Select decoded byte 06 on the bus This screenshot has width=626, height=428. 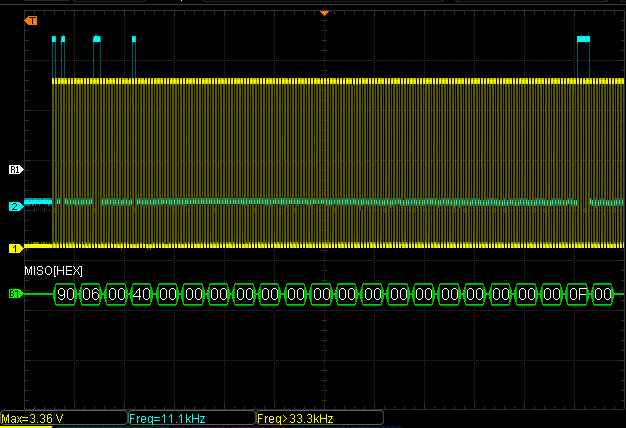[91, 295]
